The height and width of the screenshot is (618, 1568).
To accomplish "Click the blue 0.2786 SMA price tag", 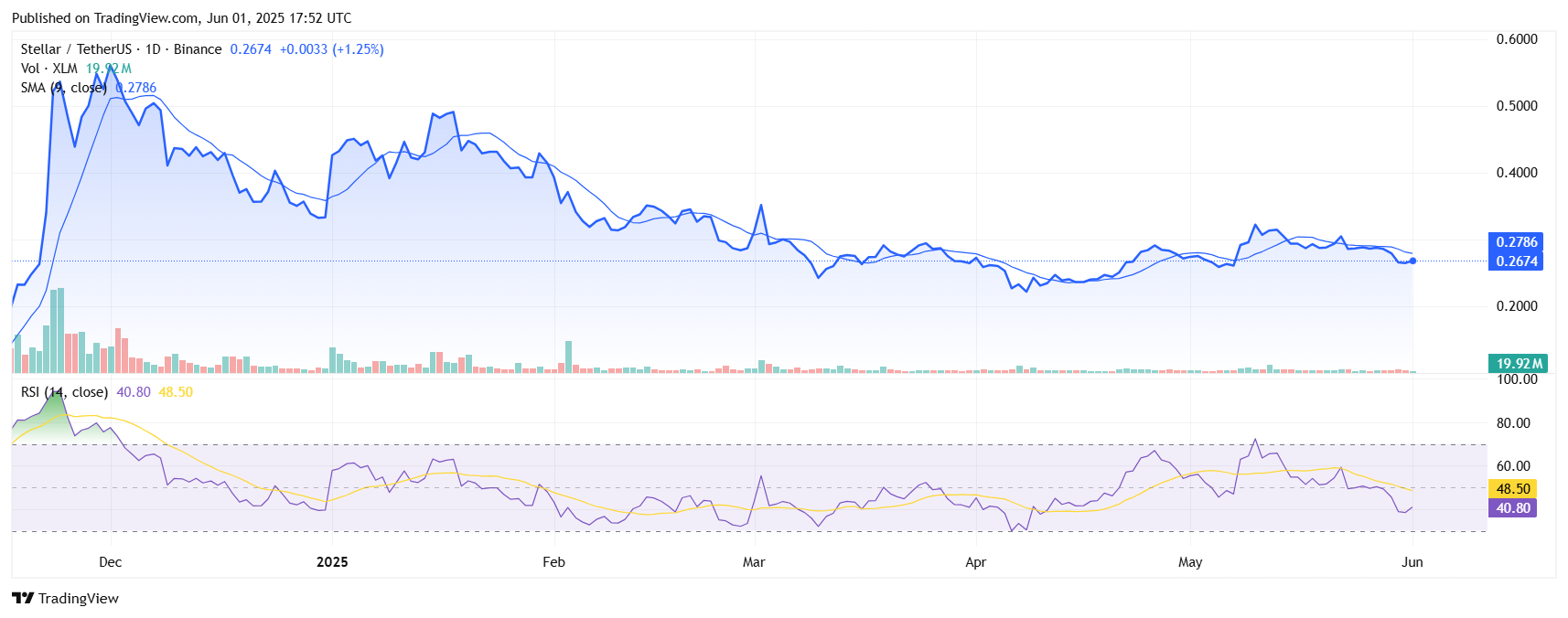I will point(1516,242).
